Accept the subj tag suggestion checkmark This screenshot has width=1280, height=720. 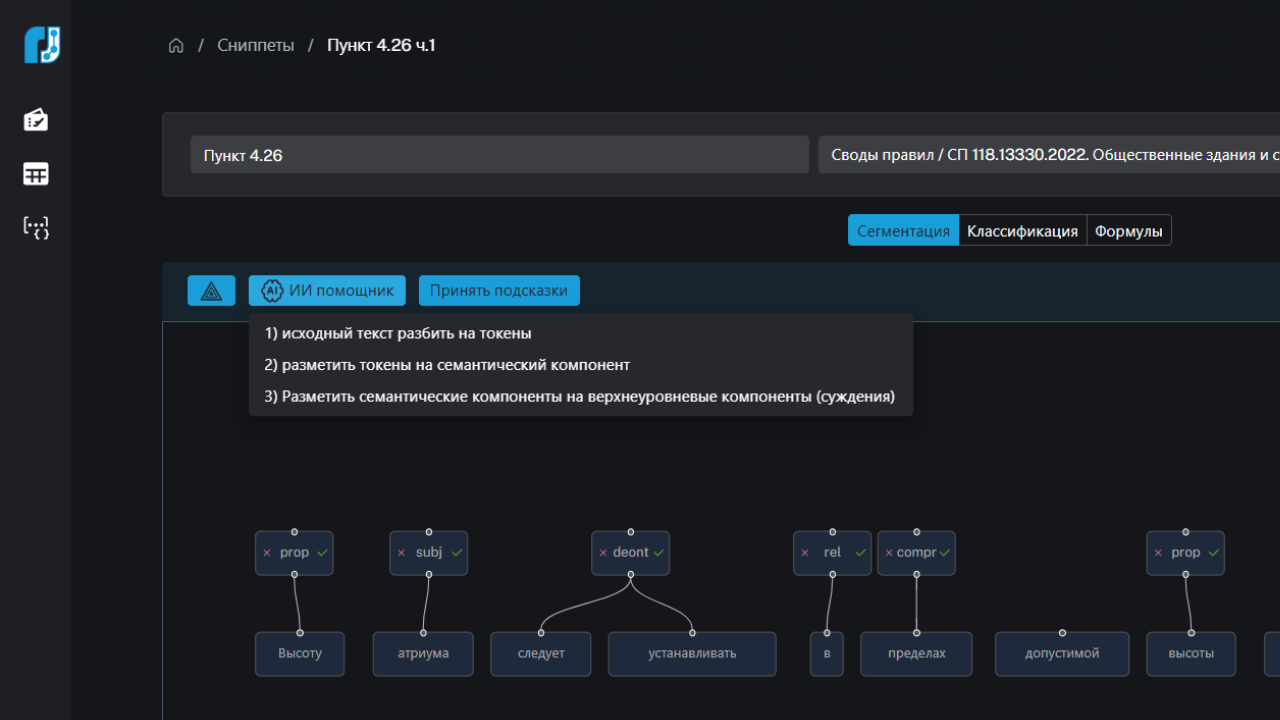coord(456,553)
